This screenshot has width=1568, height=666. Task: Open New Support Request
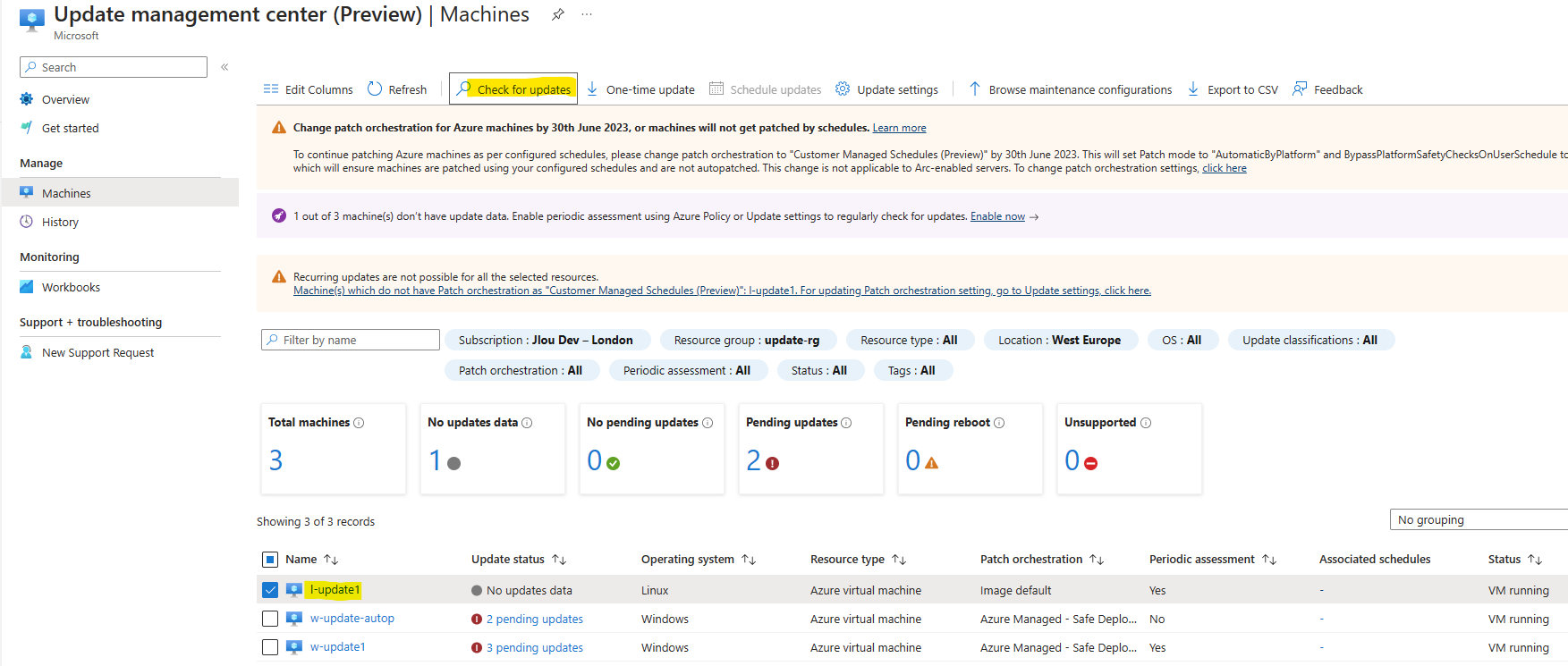point(97,352)
